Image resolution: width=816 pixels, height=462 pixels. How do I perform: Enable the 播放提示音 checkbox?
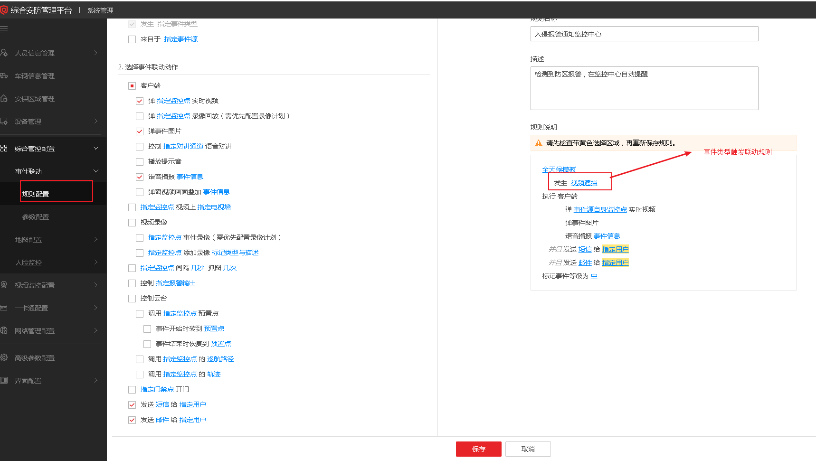click(139, 160)
